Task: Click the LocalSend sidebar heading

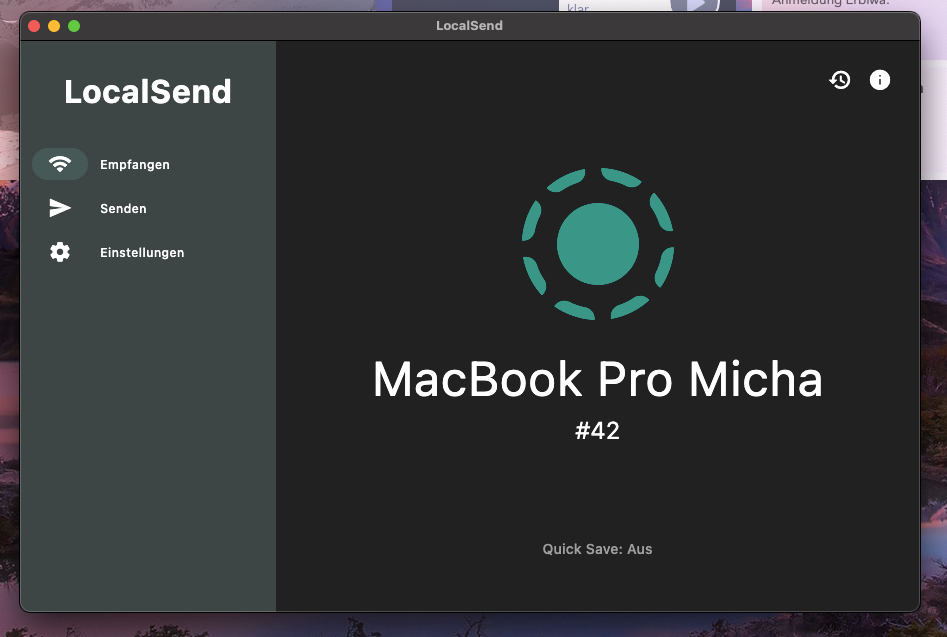Action: point(148,92)
